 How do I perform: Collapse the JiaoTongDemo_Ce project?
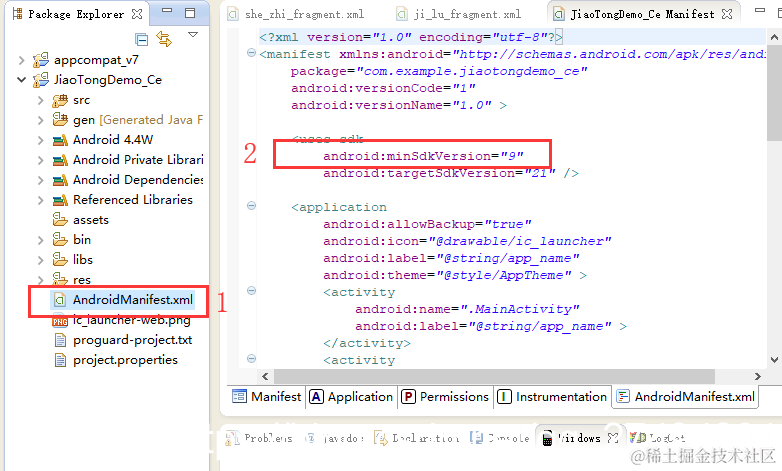pos(21,80)
